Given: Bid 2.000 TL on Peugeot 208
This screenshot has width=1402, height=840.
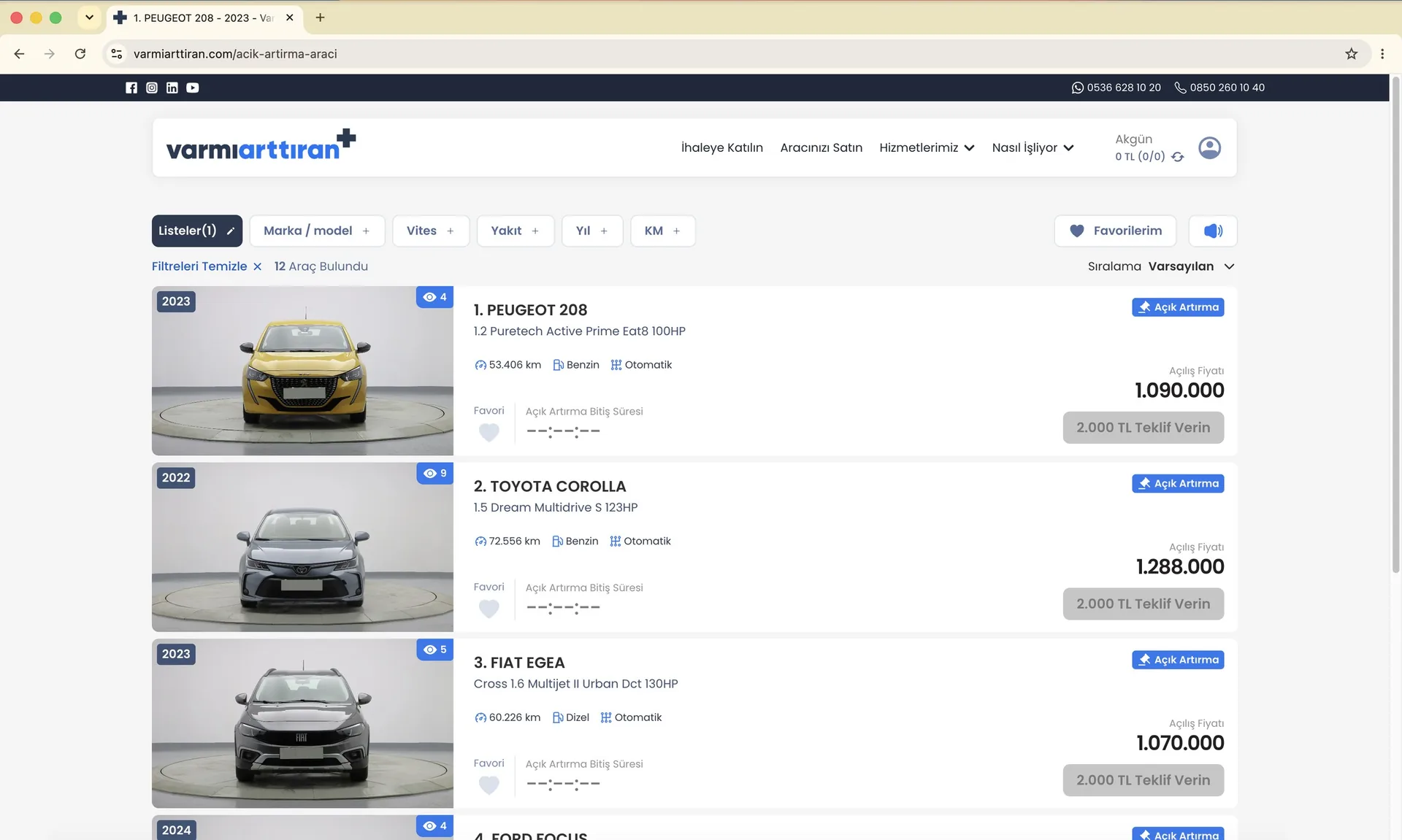Looking at the screenshot, I should tap(1143, 428).
